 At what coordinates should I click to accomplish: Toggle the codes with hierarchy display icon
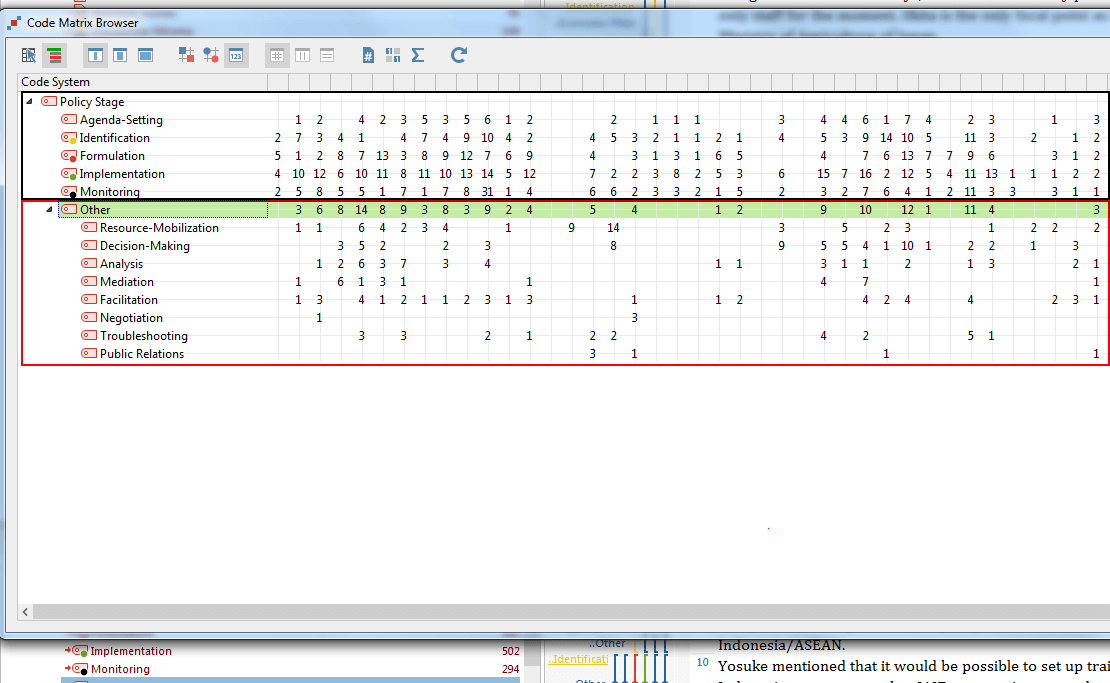click(54, 55)
